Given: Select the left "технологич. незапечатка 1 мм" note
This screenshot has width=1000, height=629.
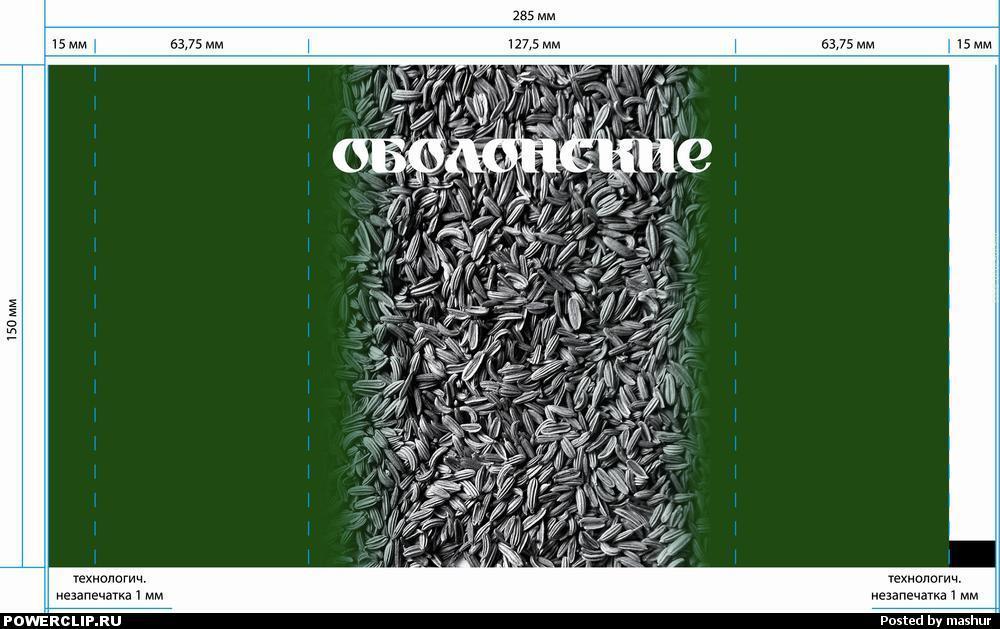Looking at the screenshot, I should tap(110, 587).
